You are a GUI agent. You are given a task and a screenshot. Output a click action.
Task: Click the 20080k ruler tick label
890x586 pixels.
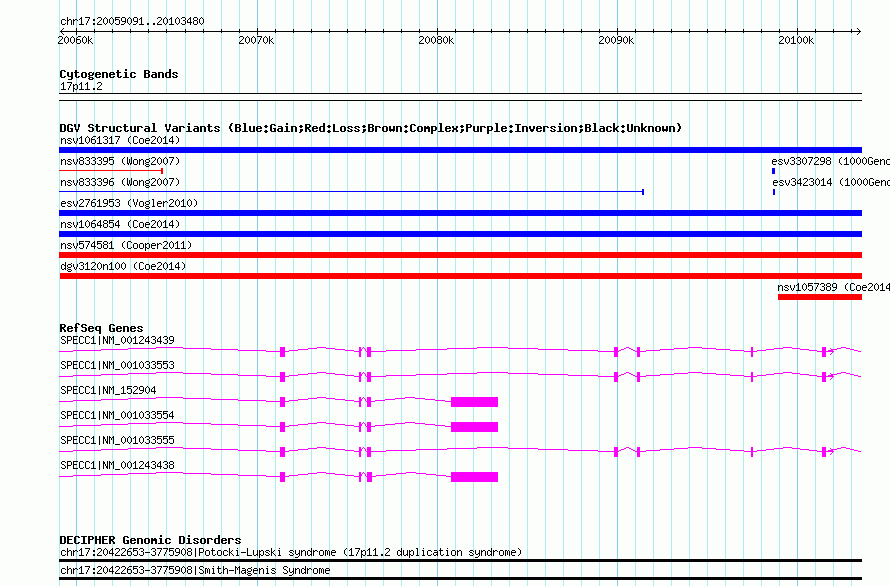(436, 40)
